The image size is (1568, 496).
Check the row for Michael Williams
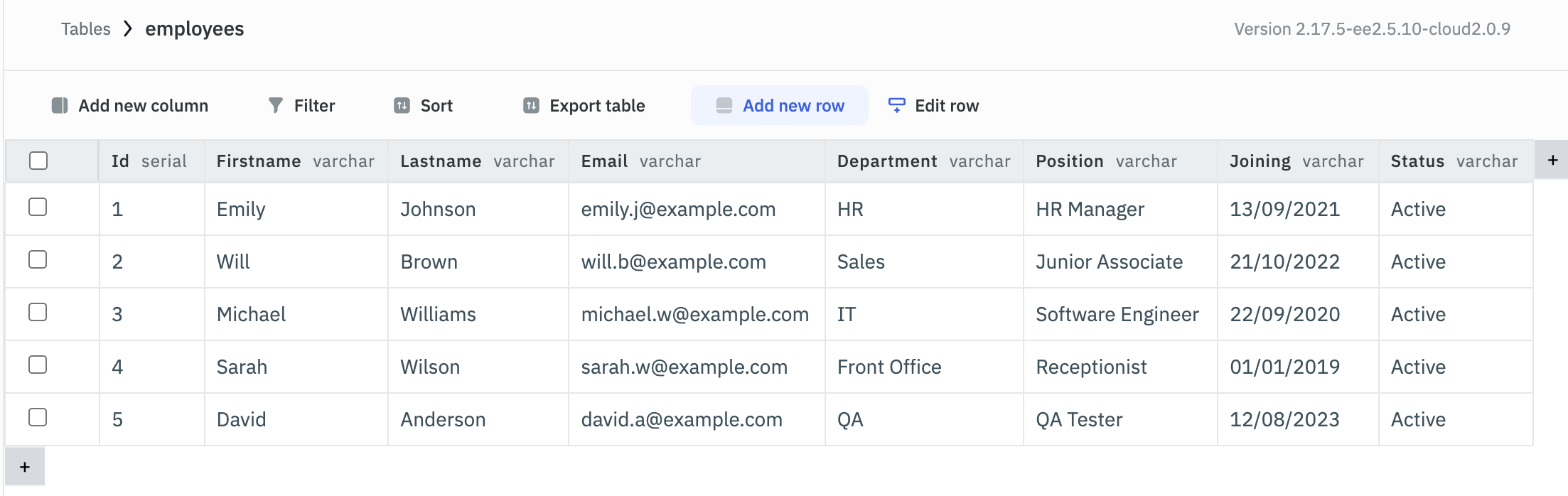pos(38,312)
